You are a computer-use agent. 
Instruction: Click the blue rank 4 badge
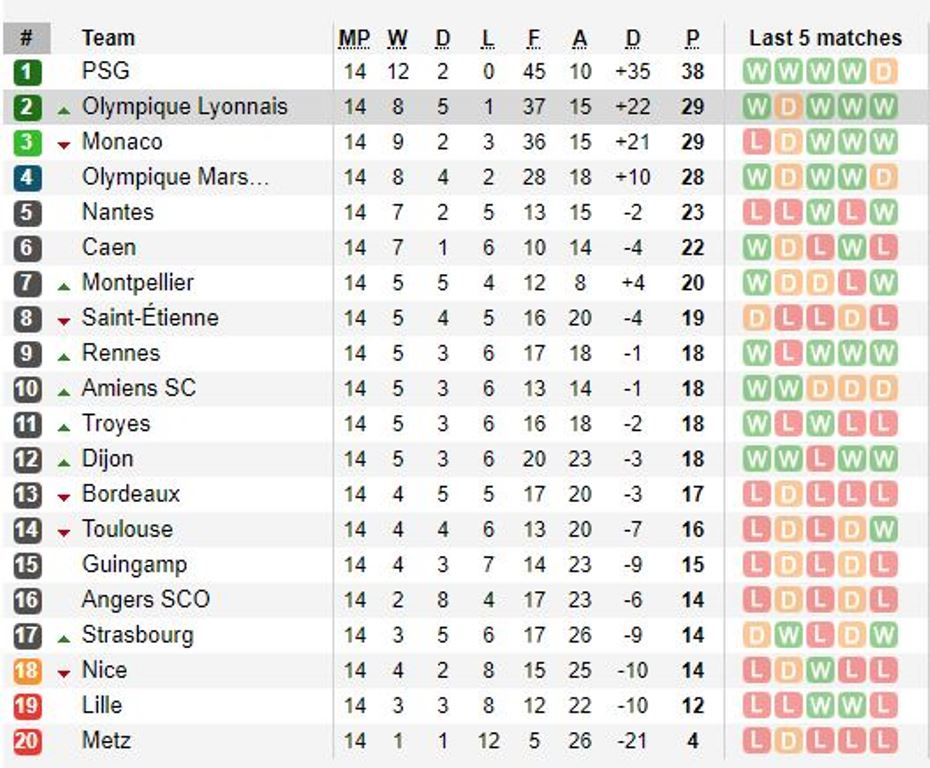pyautogui.click(x=27, y=178)
